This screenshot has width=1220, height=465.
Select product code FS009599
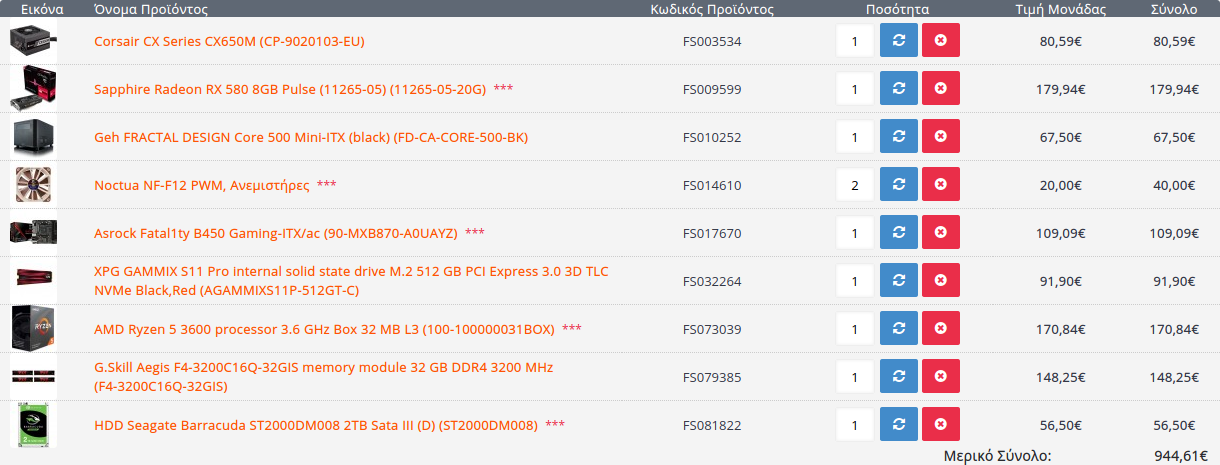(x=712, y=89)
